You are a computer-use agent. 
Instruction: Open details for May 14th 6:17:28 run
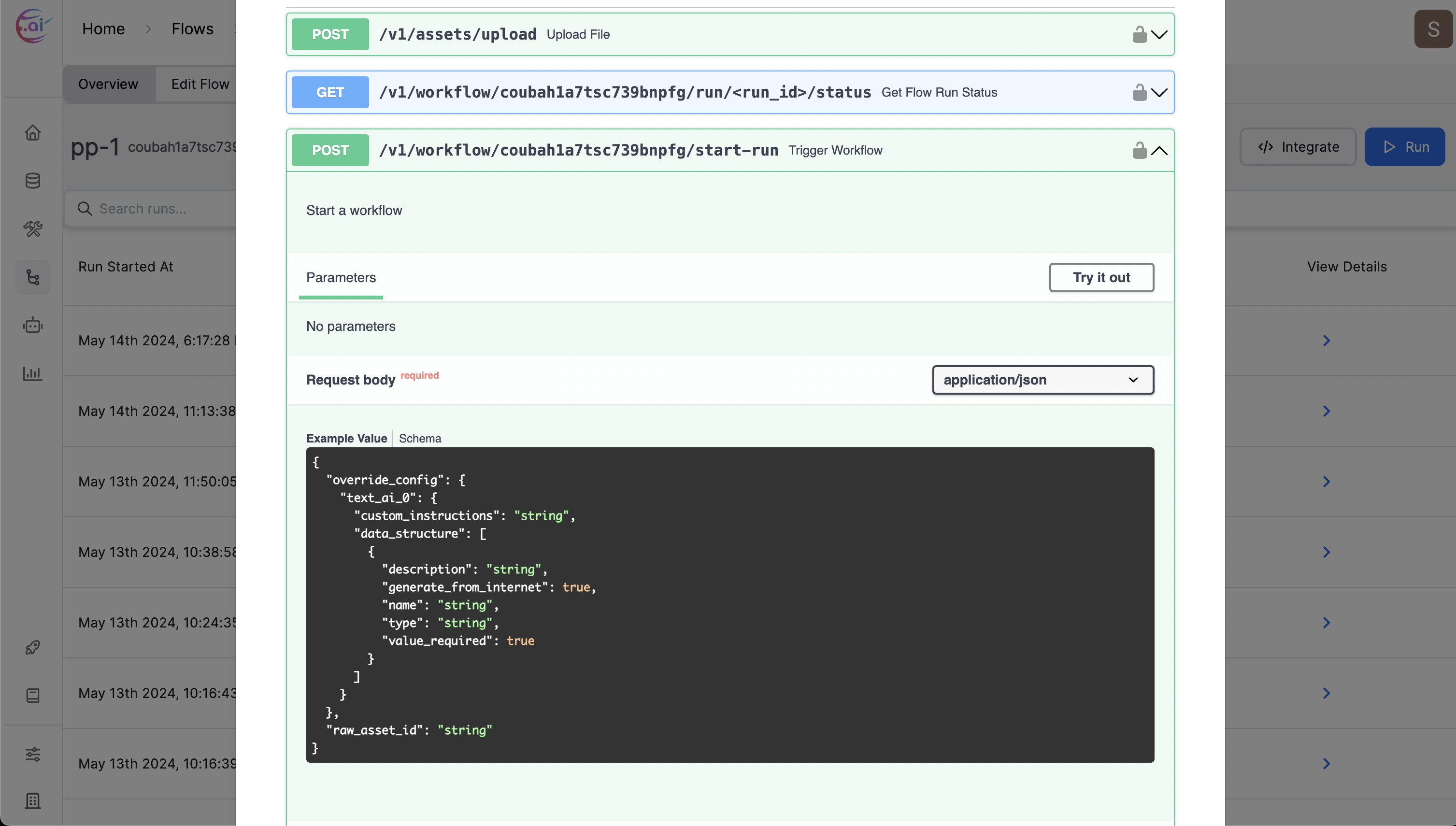point(1327,341)
